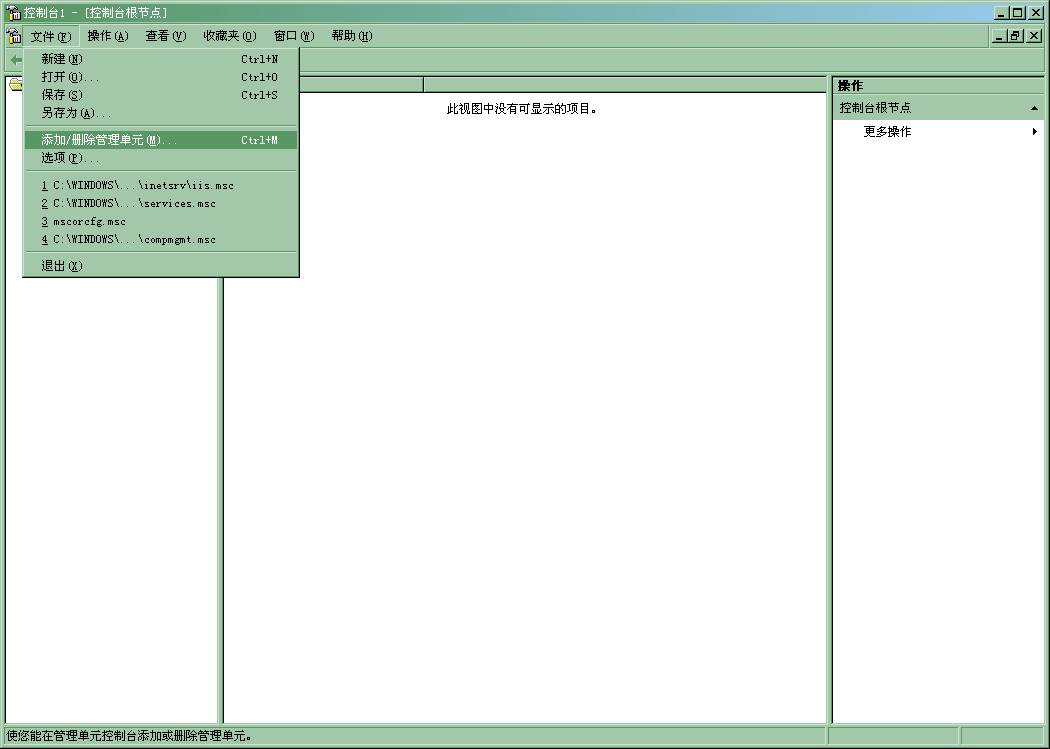The width and height of the screenshot is (1050, 749).
Task: Minimize the inner console child window
Action: (x=999, y=36)
